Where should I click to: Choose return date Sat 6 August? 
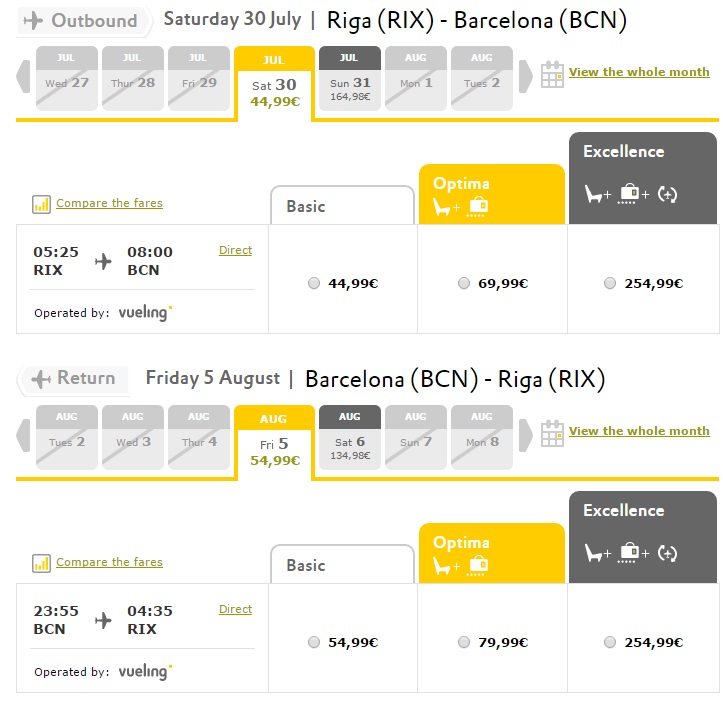click(x=350, y=437)
